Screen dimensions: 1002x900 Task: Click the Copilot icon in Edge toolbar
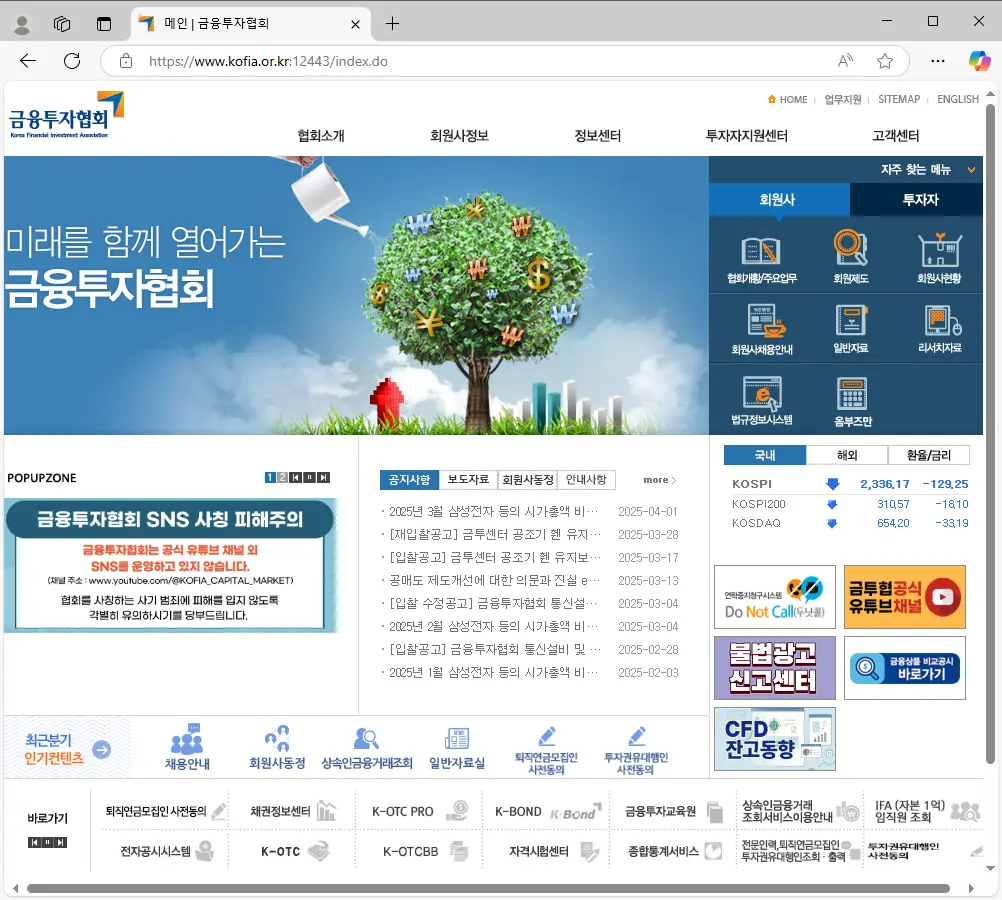(979, 61)
